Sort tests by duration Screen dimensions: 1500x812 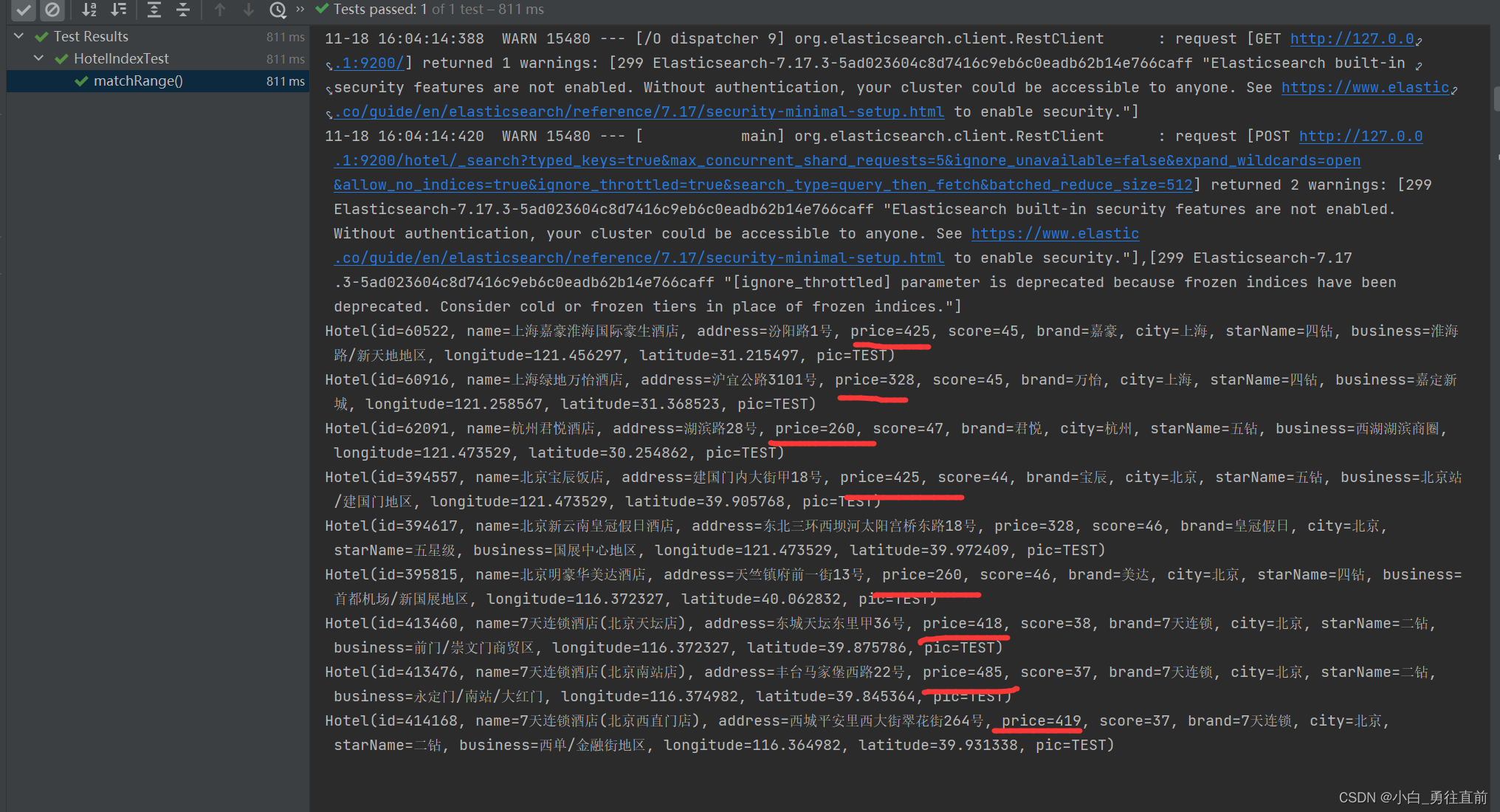pyautogui.click(x=118, y=10)
